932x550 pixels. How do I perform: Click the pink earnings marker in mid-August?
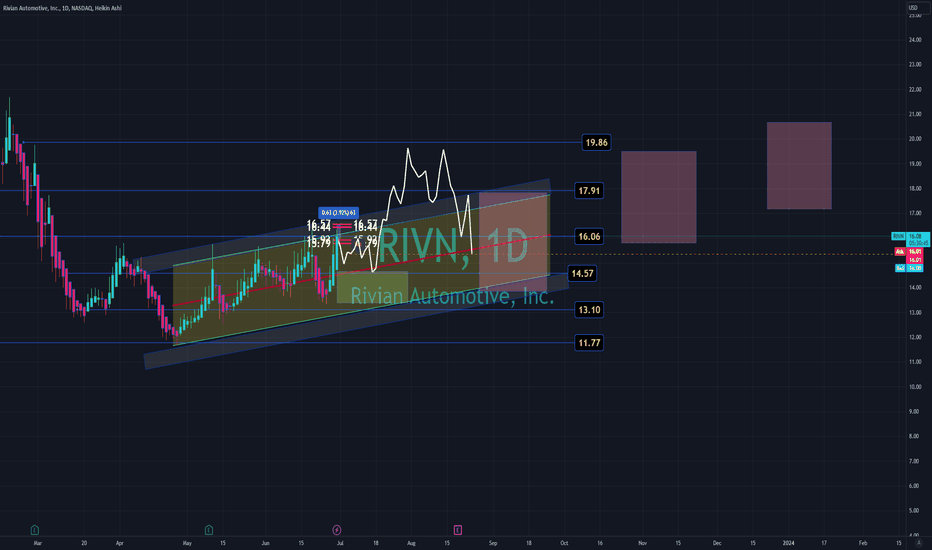[x=458, y=530]
